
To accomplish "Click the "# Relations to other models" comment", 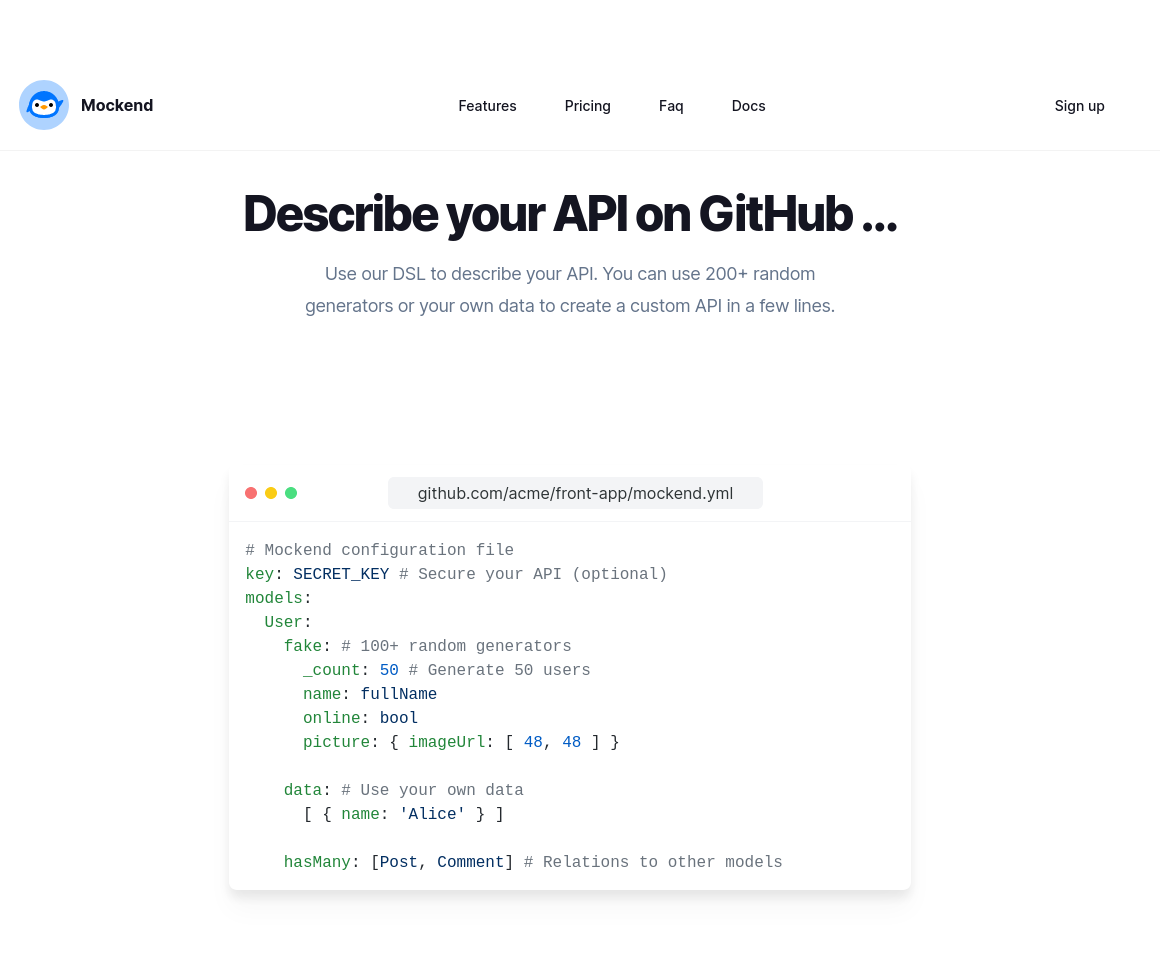I will pos(653,862).
